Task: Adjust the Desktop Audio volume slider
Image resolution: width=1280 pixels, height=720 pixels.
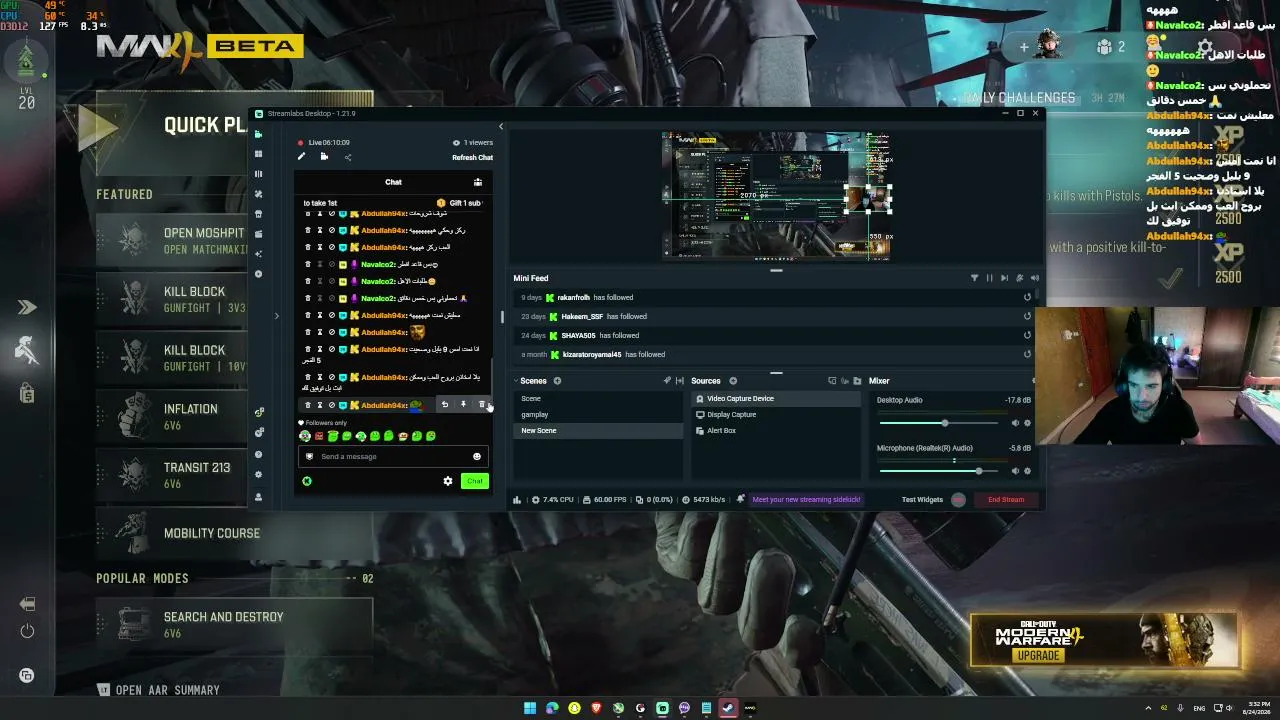Action: pyautogui.click(x=938, y=423)
